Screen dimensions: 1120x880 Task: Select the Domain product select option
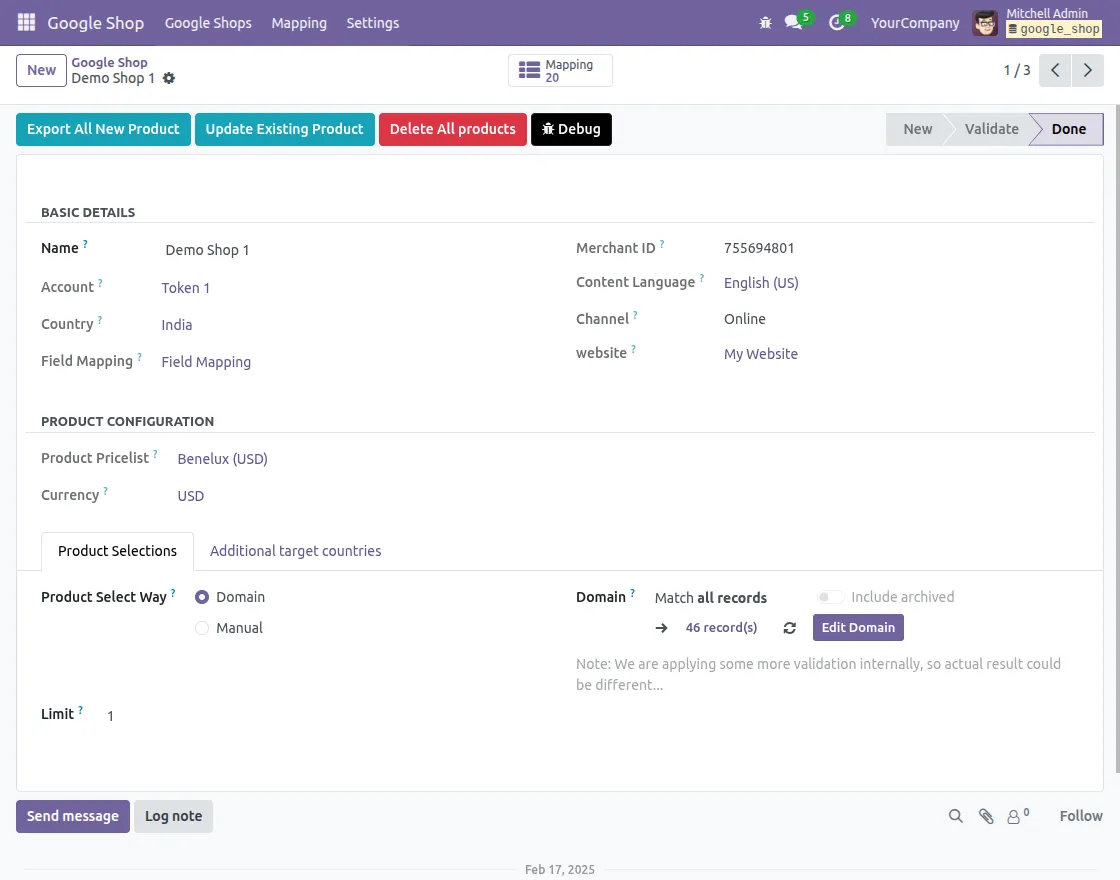coord(202,597)
